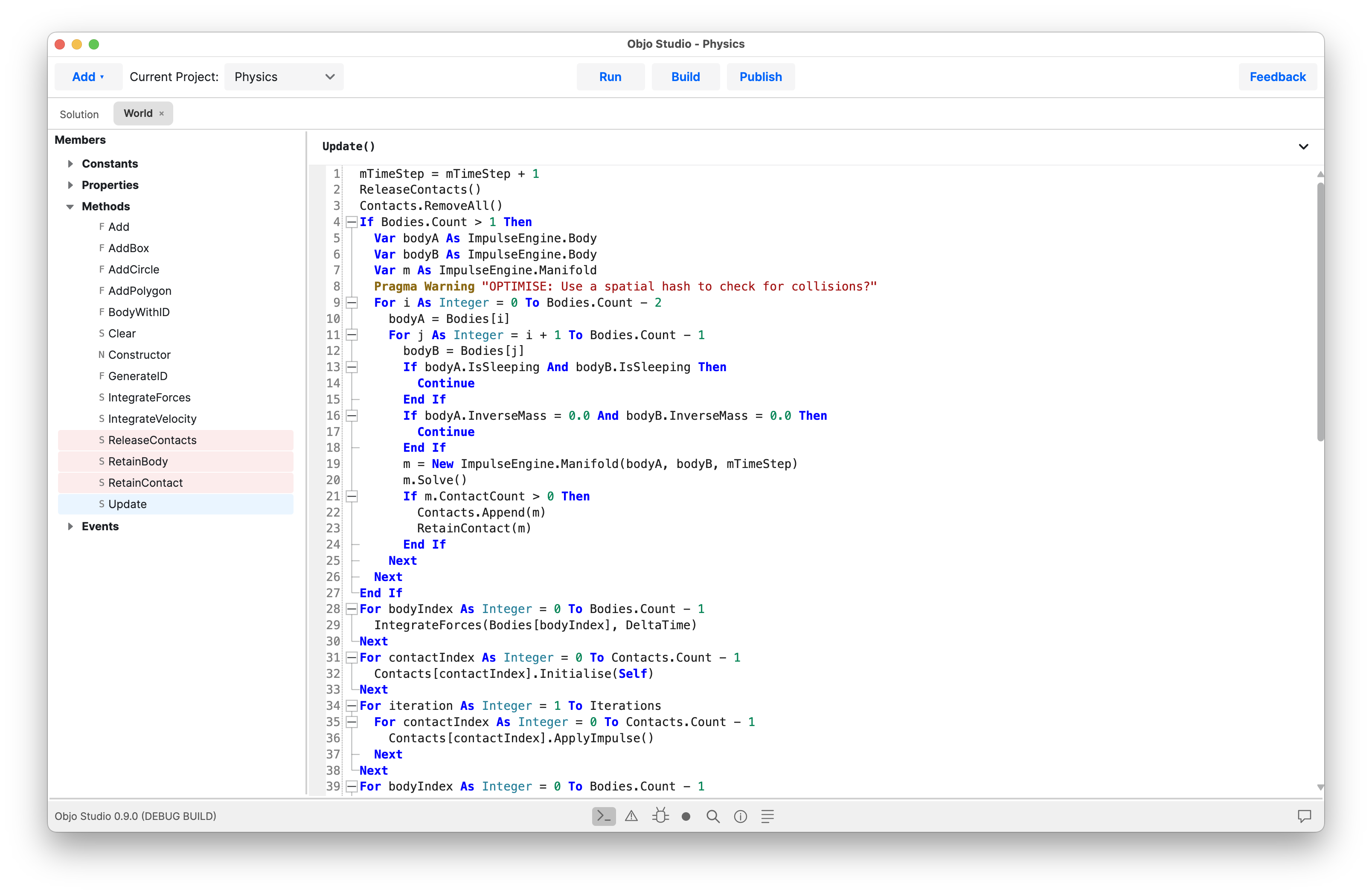Open the chat bubble icon at bottom right
Viewport: 1372px width, 895px height.
pos(1304,816)
